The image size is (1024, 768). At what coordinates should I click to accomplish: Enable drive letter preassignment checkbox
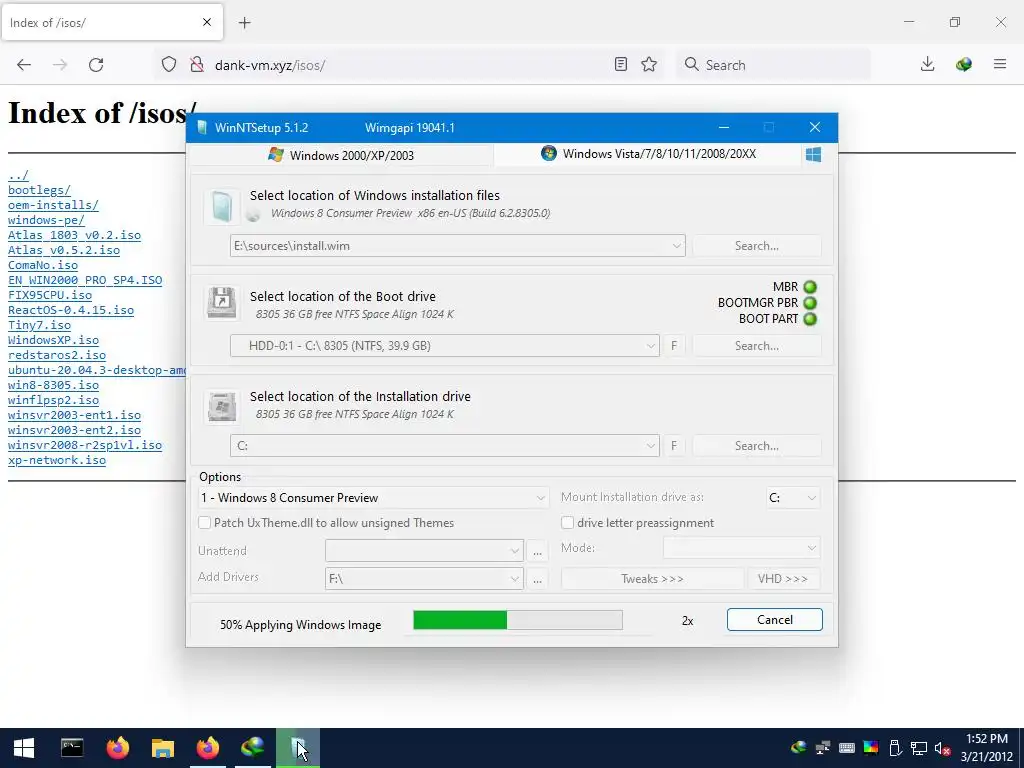click(568, 522)
